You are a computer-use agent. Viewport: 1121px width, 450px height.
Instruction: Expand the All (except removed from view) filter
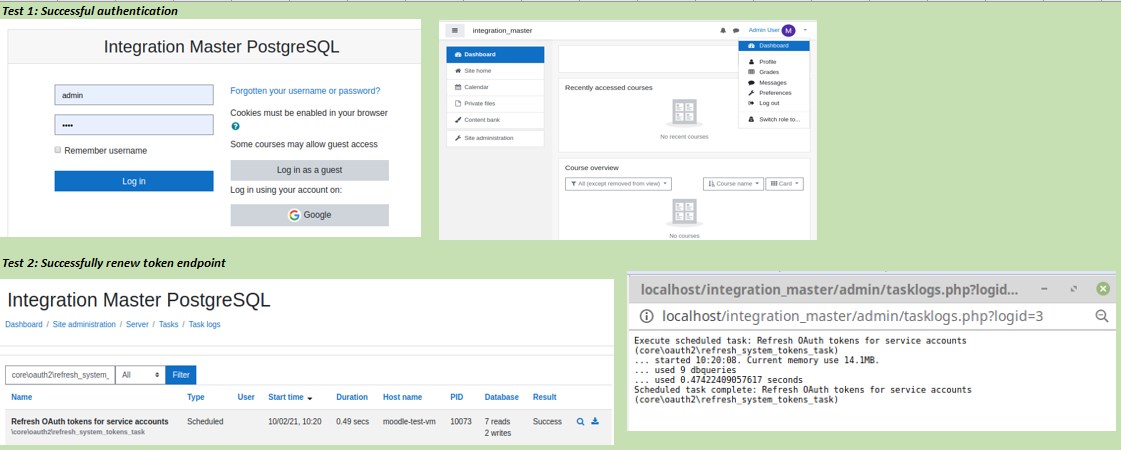coord(618,184)
